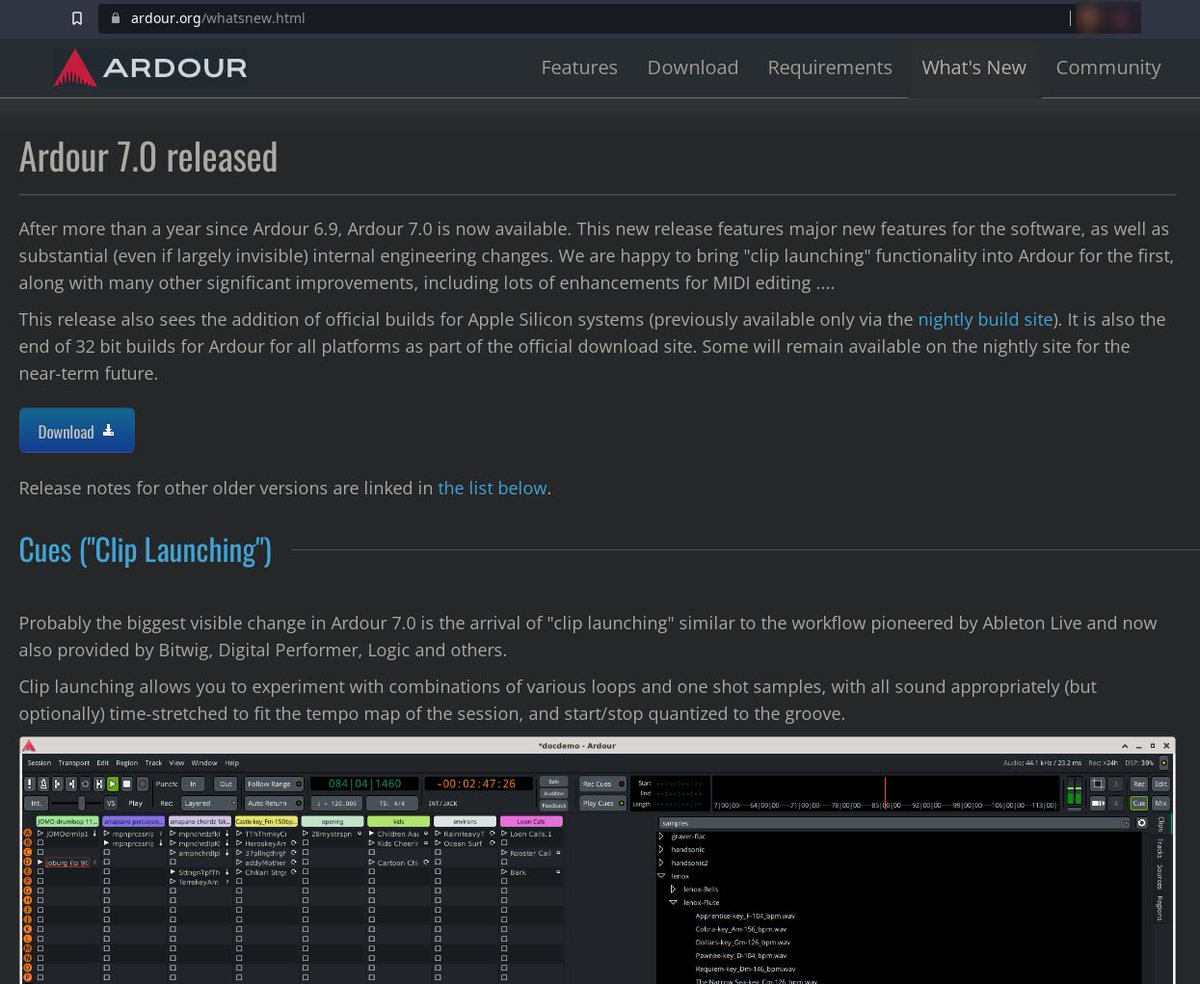Click the Ardour logo in docdemo title bar

coord(29,746)
